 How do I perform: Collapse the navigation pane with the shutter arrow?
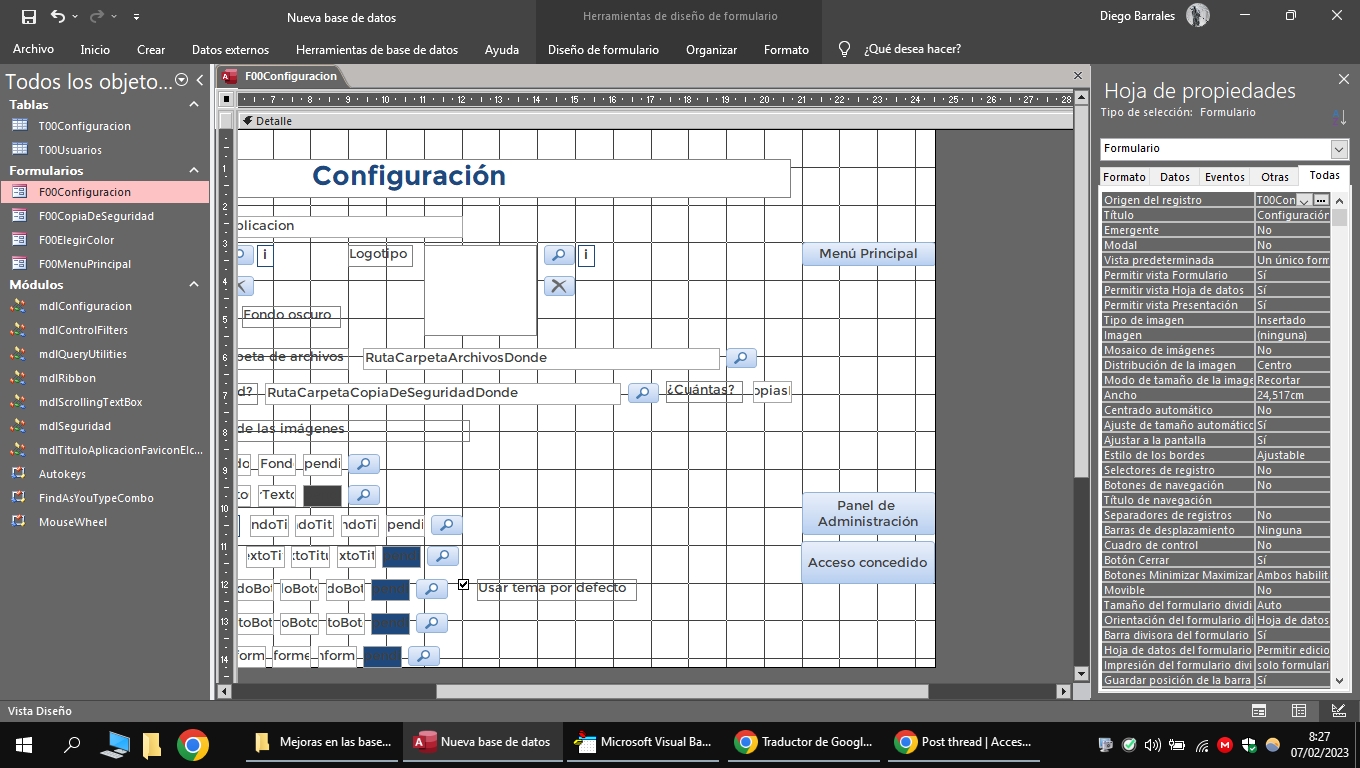pyautogui.click(x=200, y=80)
